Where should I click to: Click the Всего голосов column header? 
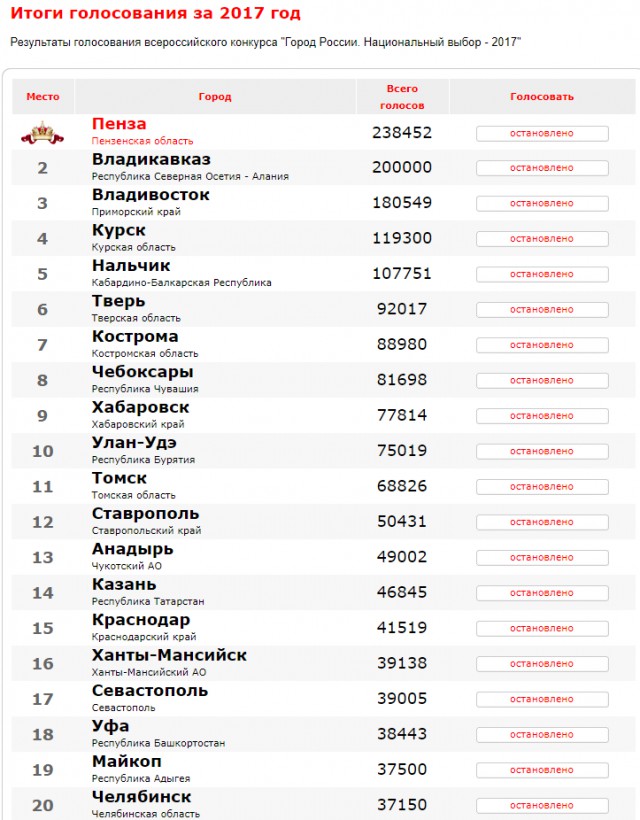(402, 97)
